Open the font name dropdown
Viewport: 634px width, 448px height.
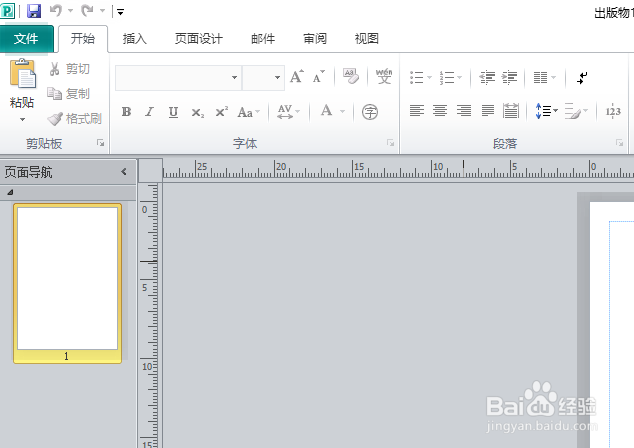click(x=234, y=77)
